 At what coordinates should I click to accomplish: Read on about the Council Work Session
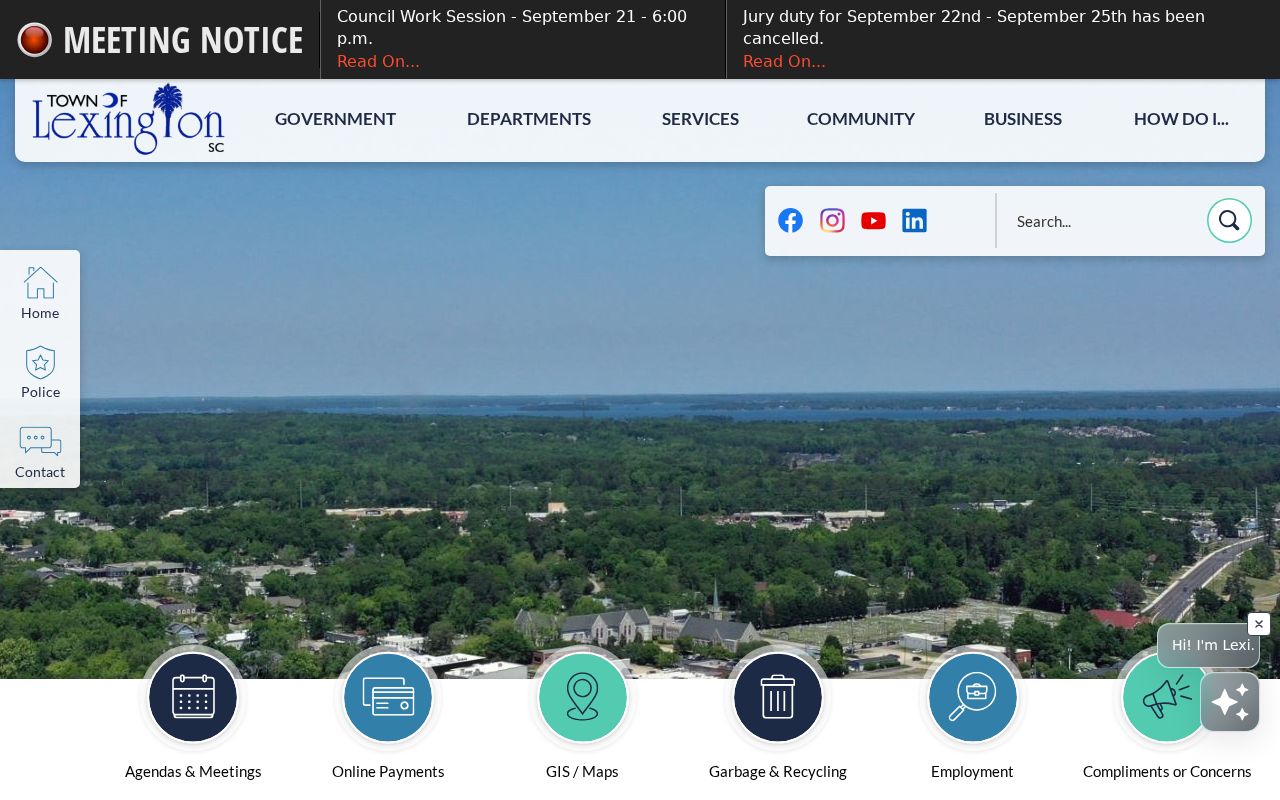click(x=378, y=62)
